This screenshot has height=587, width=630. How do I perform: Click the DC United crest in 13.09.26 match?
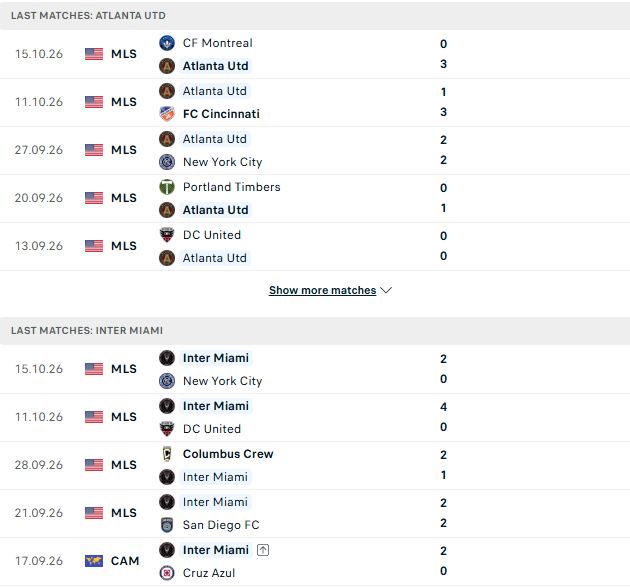click(167, 235)
